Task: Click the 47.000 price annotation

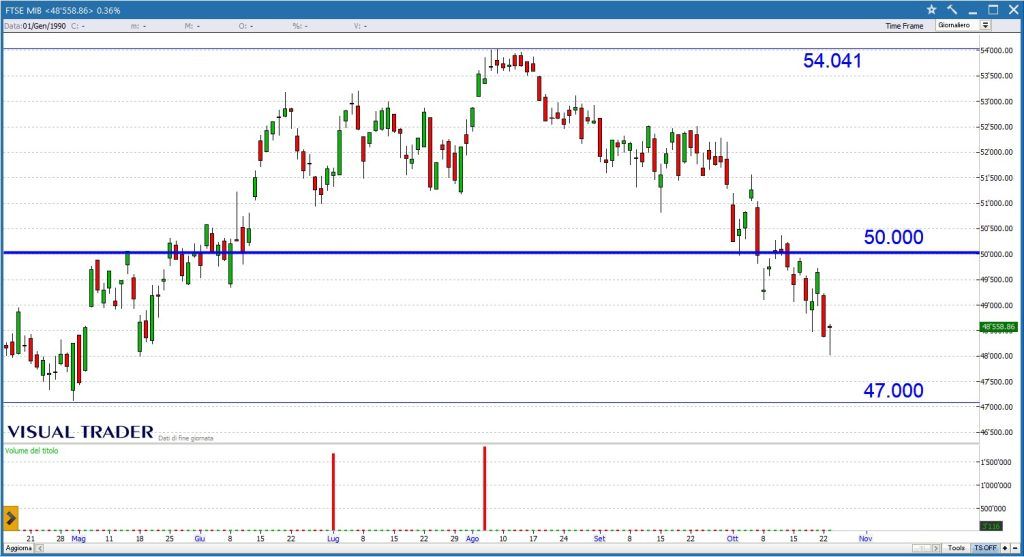Action: point(893,390)
